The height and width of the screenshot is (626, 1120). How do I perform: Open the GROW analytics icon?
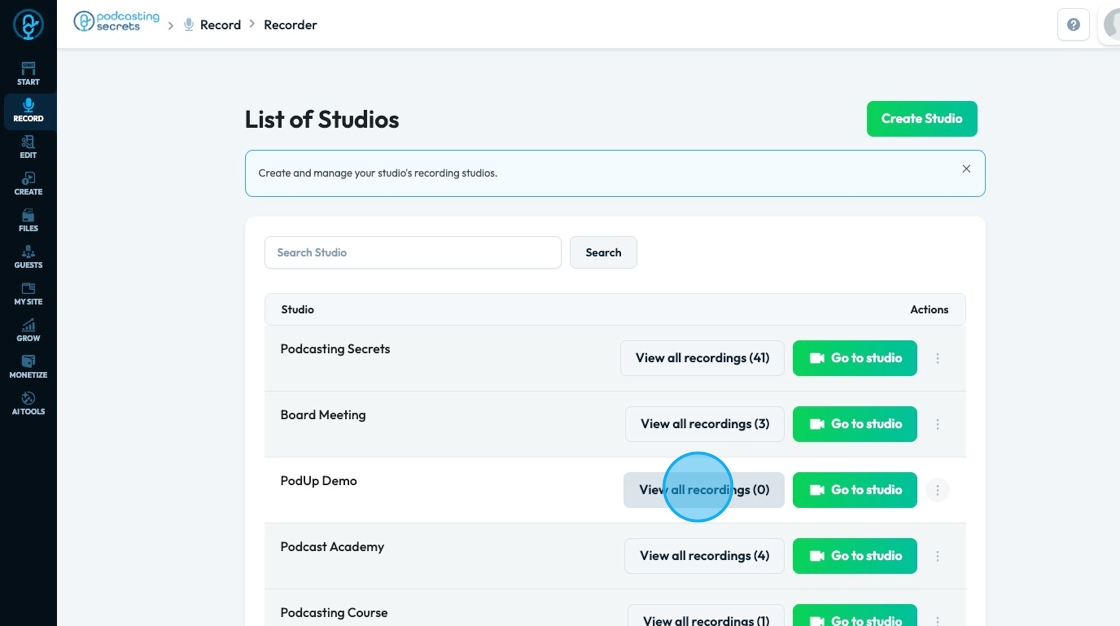pyautogui.click(x=28, y=330)
